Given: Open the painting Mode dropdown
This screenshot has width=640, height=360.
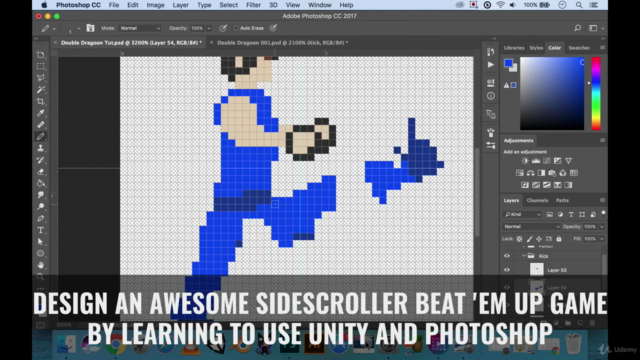Looking at the screenshot, I should [140, 28].
